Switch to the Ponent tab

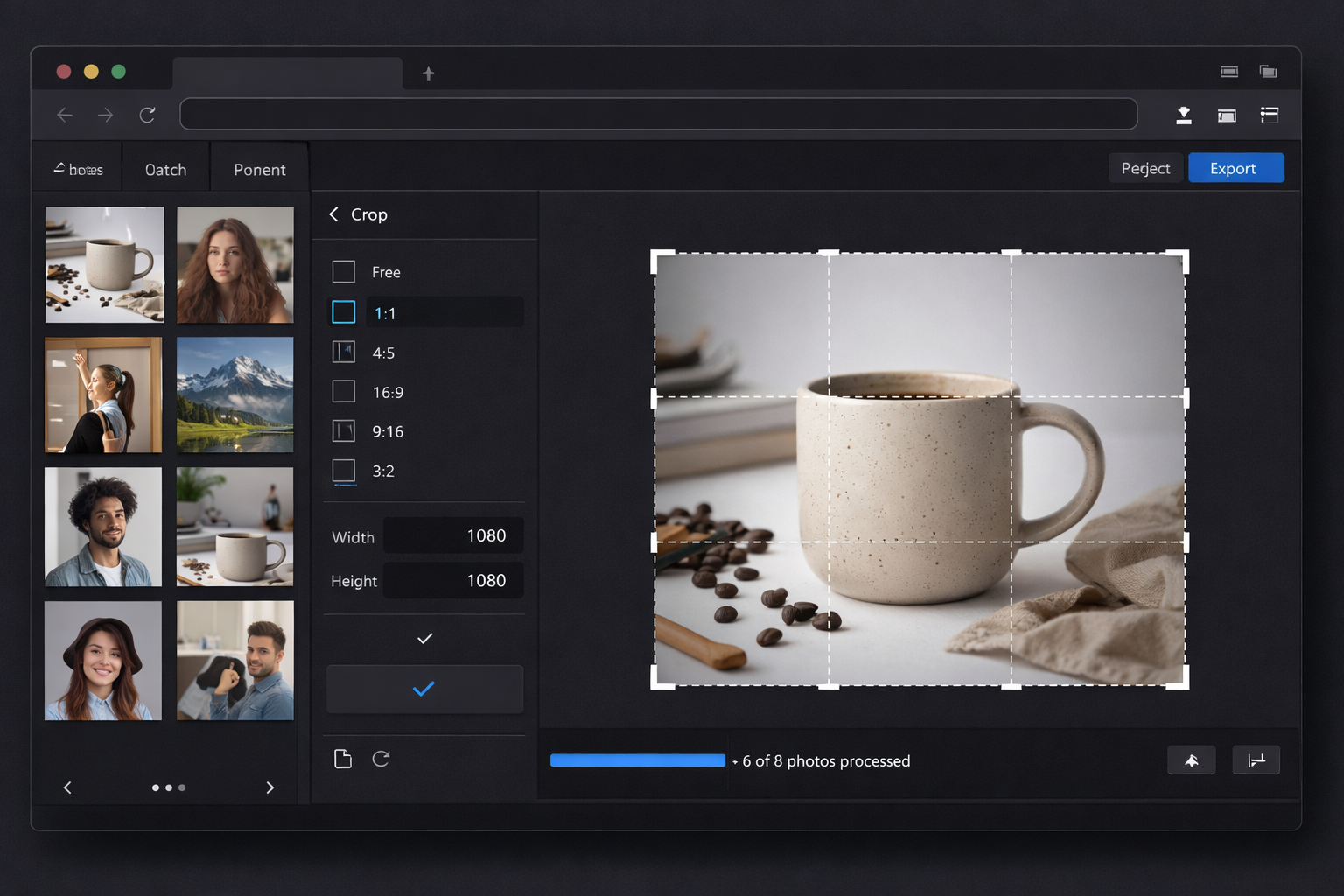tap(259, 169)
